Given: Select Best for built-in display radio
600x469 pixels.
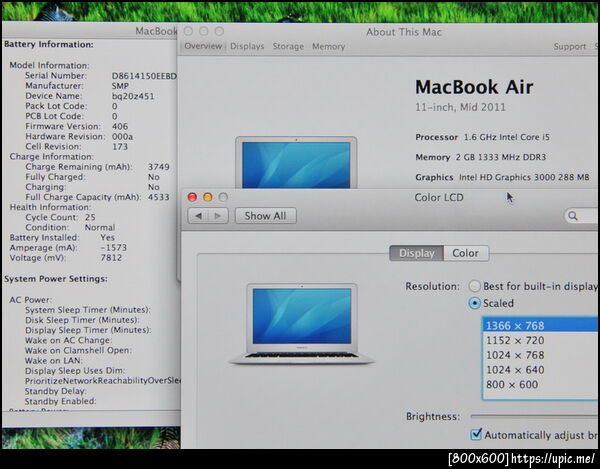Looking at the screenshot, I should click(474, 286).
